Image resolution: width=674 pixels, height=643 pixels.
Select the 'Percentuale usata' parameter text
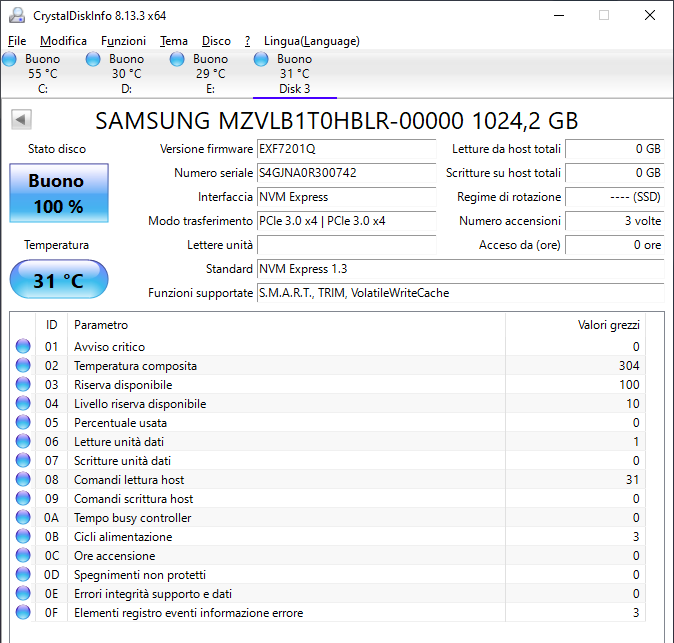[120, 423]
